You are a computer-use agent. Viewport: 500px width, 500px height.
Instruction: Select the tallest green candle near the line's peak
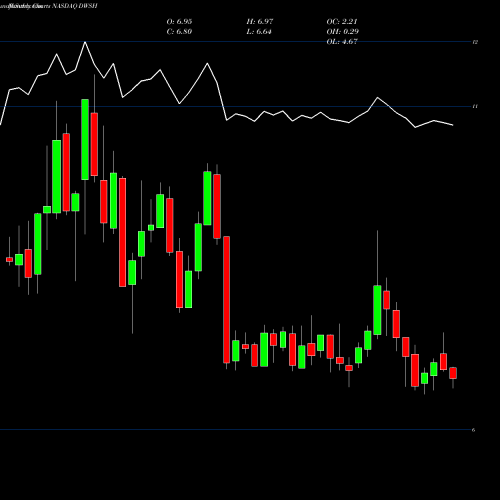85,139
